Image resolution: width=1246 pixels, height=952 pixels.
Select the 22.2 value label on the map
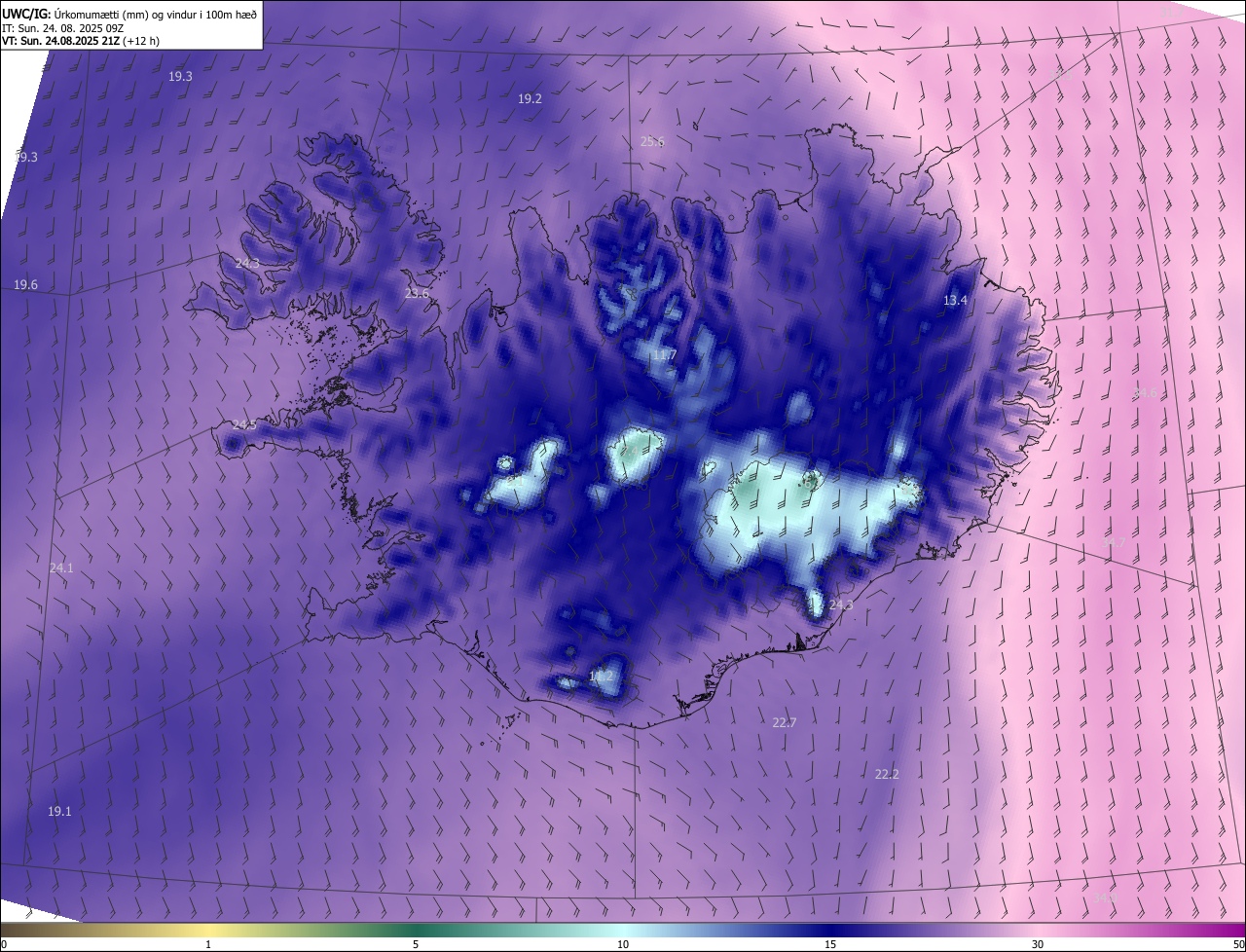click(887, 775)
